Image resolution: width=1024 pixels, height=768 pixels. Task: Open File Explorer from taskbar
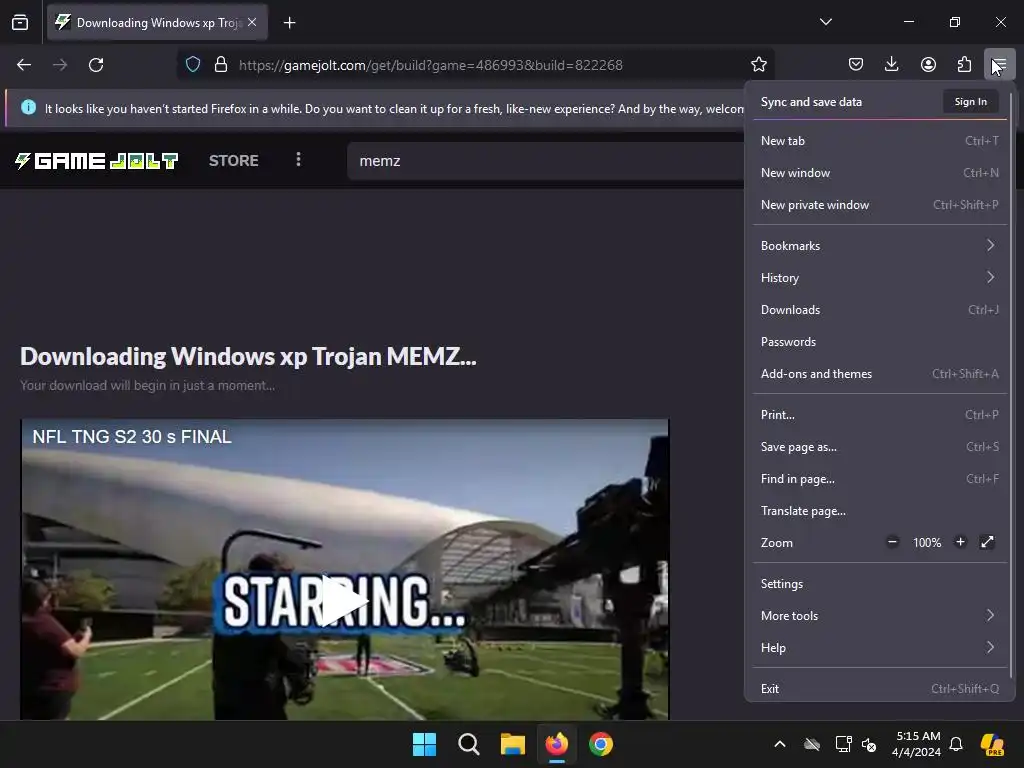513,744
